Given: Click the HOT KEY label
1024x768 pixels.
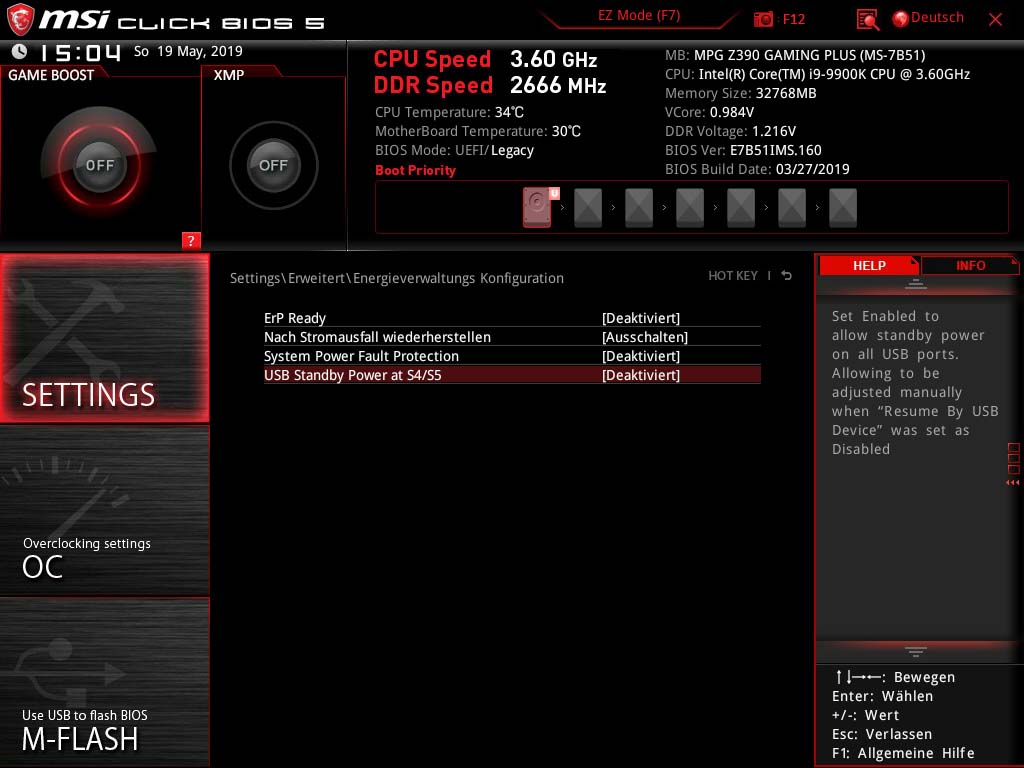Looking at the screenshot, I should [x=733, y=276].
